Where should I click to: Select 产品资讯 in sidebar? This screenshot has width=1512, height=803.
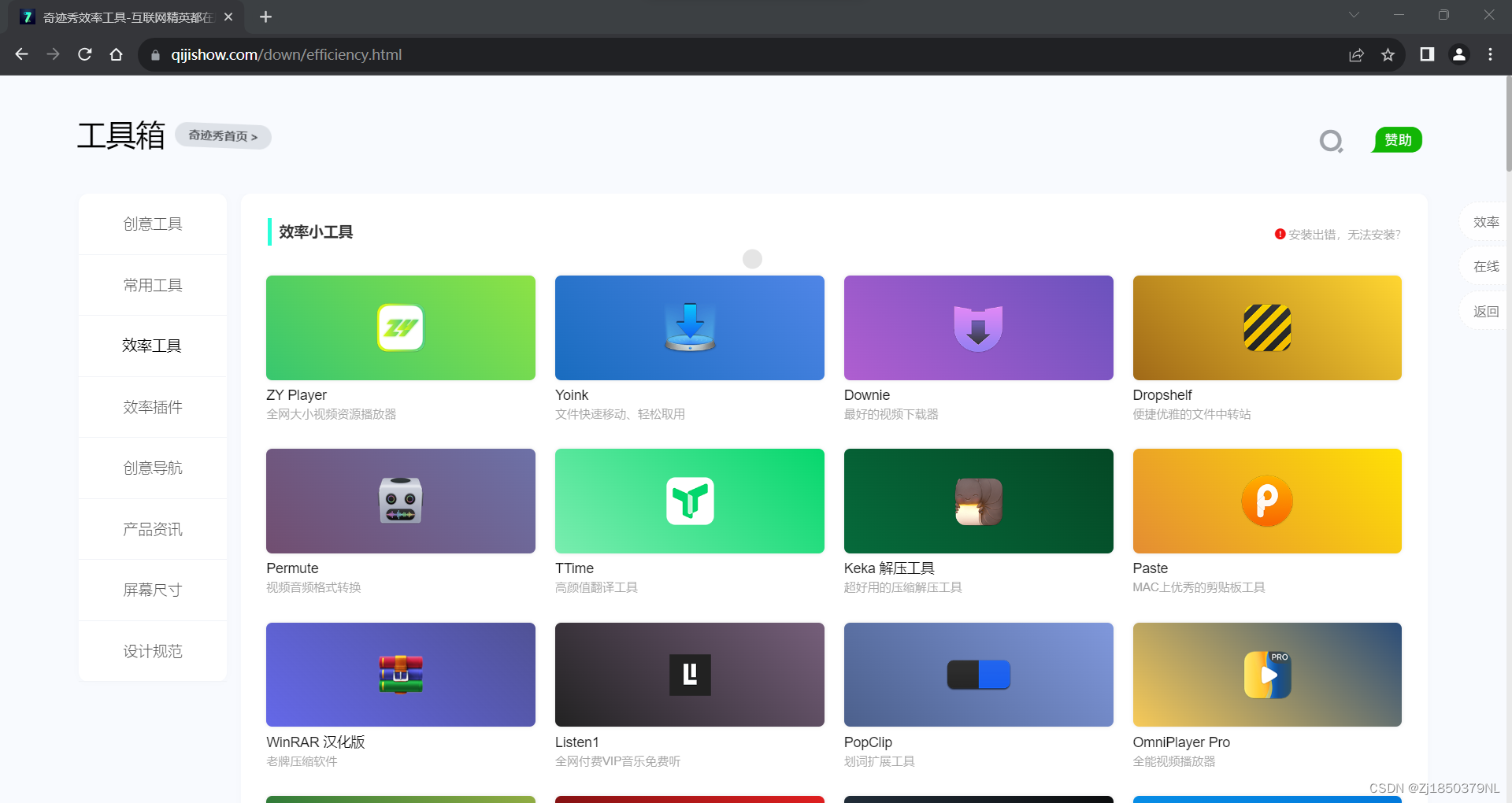(153, 529)
